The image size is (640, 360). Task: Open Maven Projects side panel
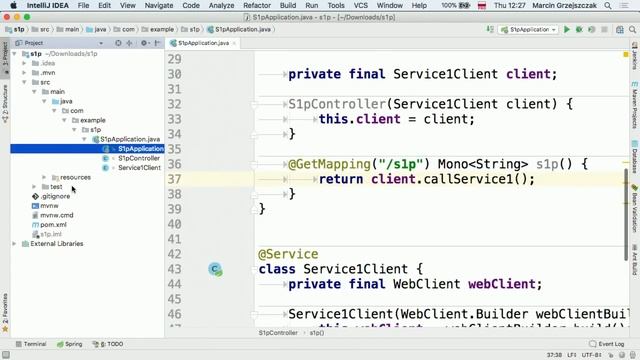635,104
